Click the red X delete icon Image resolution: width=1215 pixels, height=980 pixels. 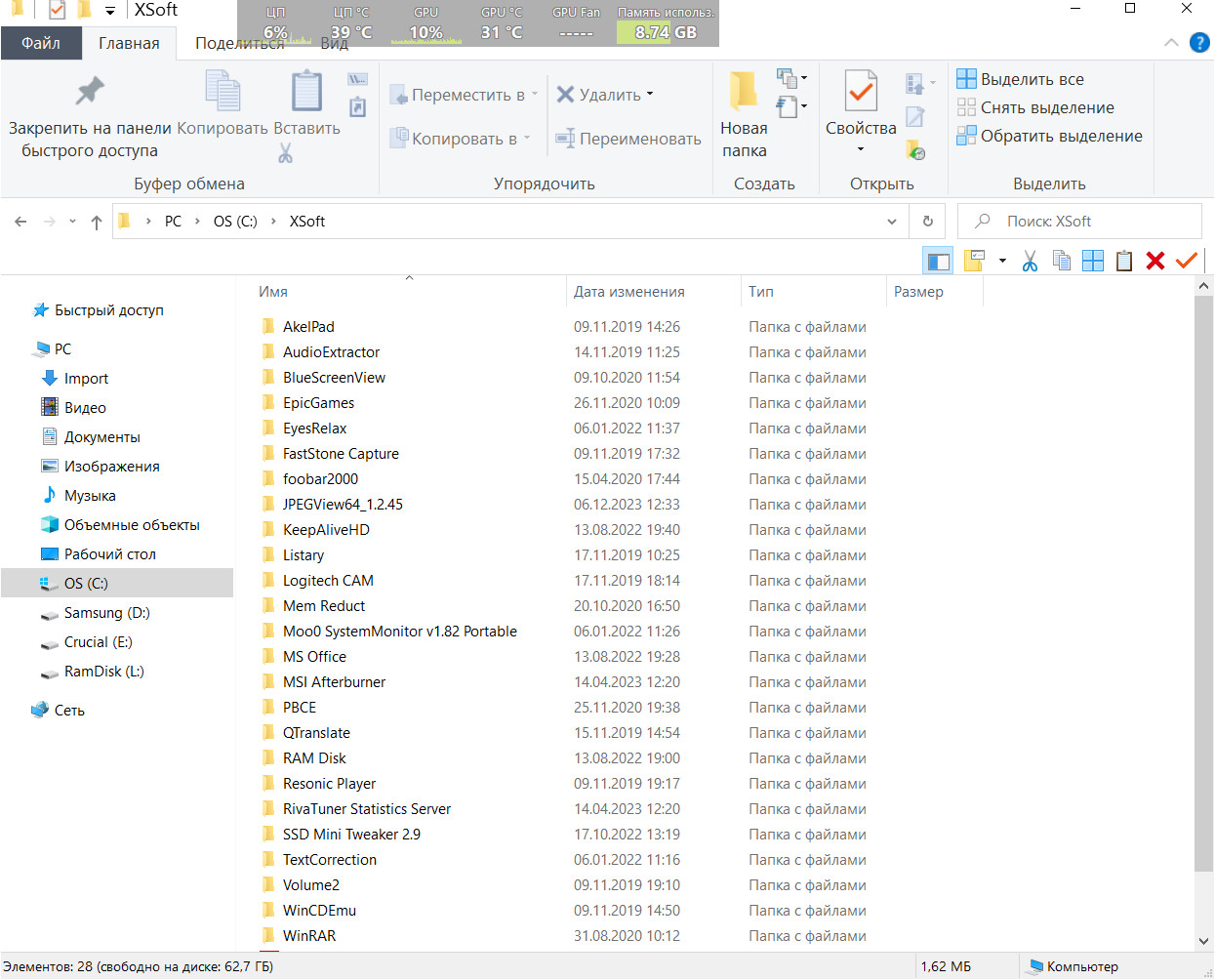pos(1155,261)
